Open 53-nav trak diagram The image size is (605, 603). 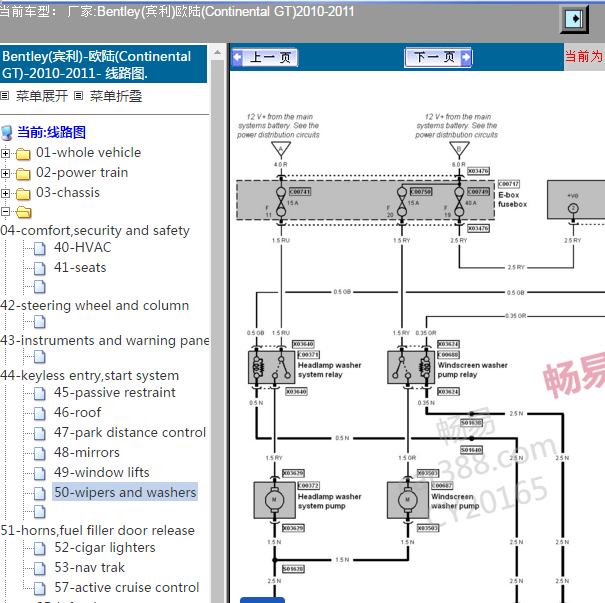coord(90,568)
